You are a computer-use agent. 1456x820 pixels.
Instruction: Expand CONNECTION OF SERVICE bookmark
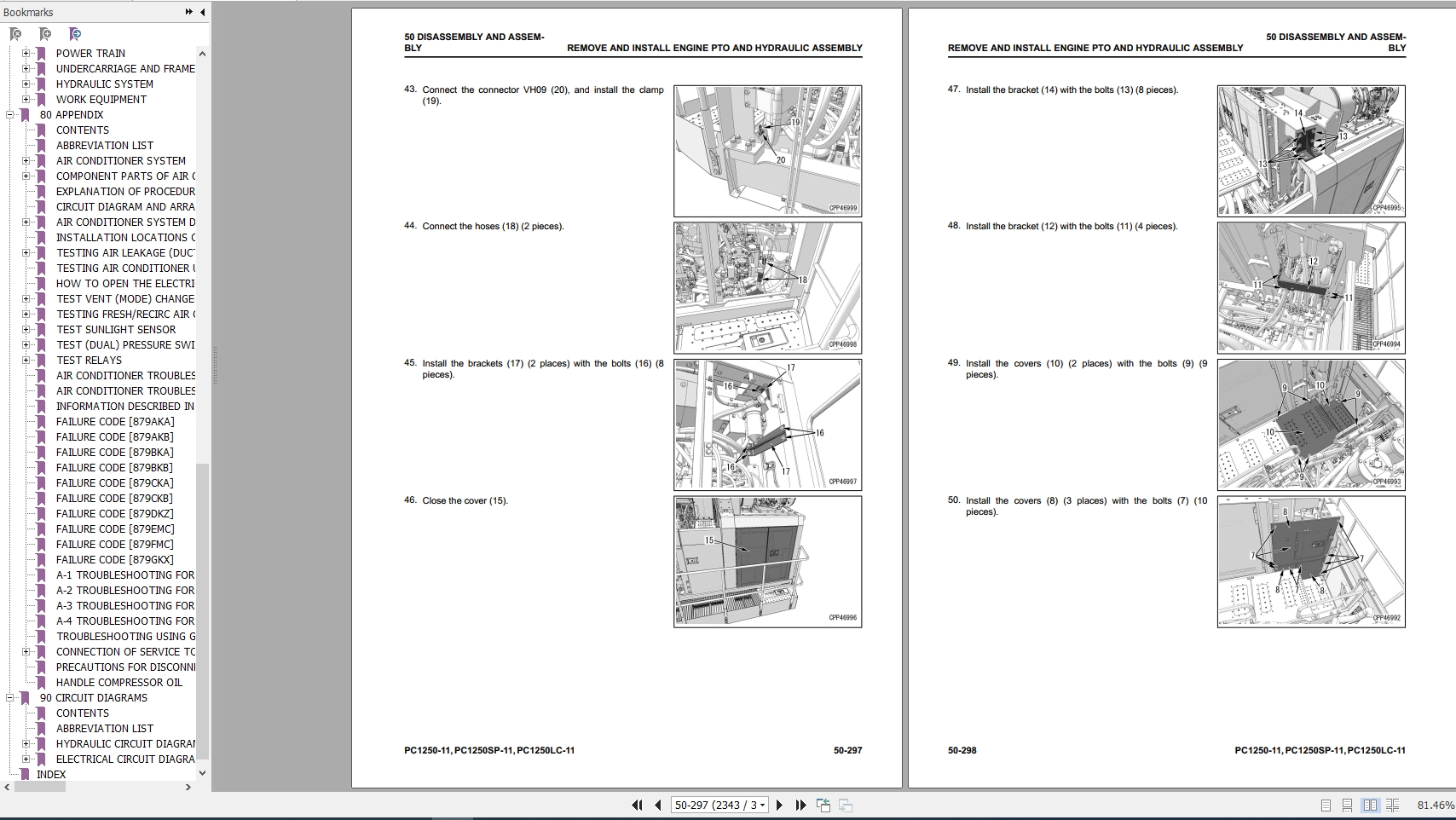[26, 651]
